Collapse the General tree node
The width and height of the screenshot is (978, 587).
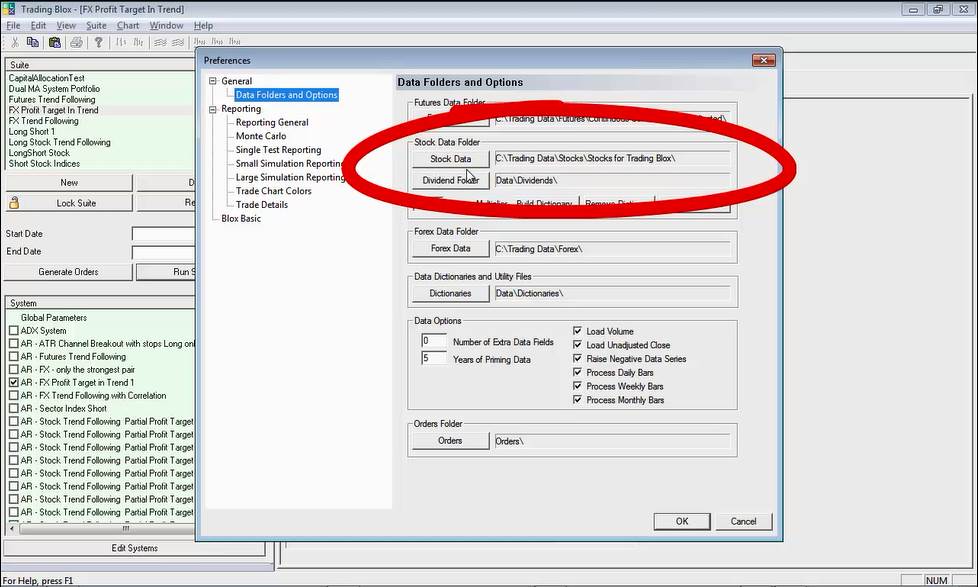pyautogui.click(x=213, y=81)
